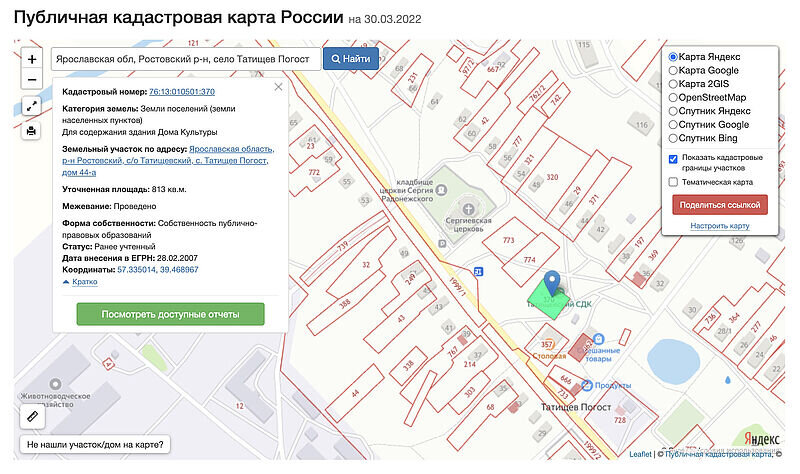Click the blue location pin marker

click(x=552, y=283)
